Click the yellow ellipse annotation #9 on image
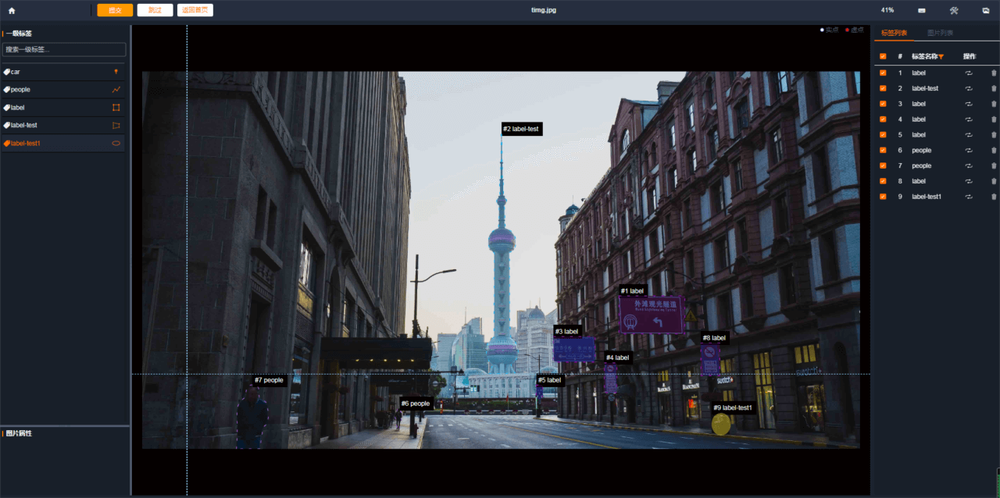 (721, 425)
